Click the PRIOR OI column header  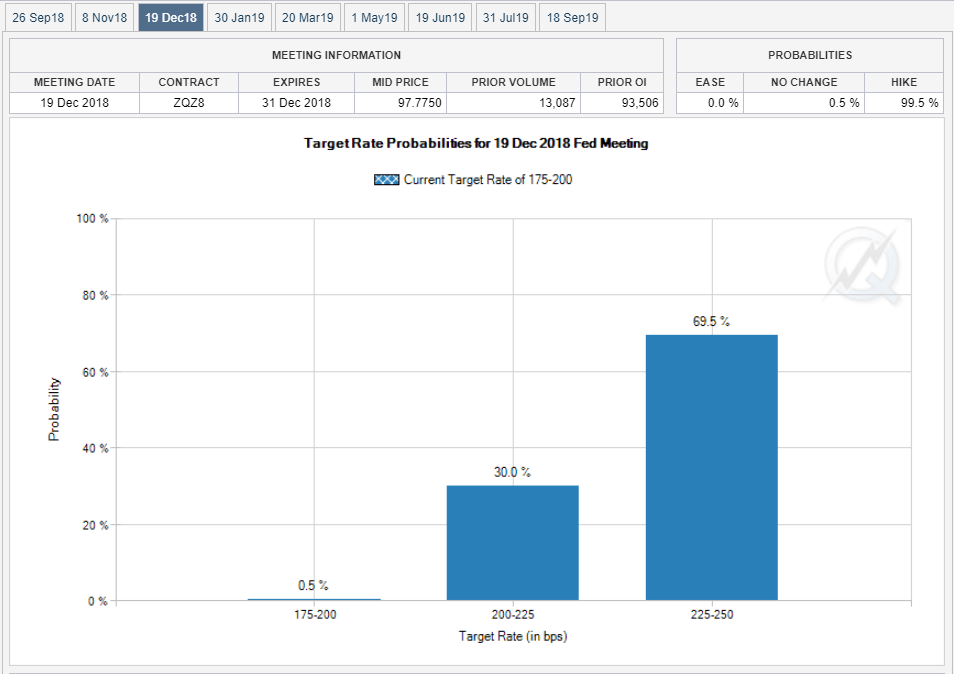pyautogui.click(x=622, y=82)
